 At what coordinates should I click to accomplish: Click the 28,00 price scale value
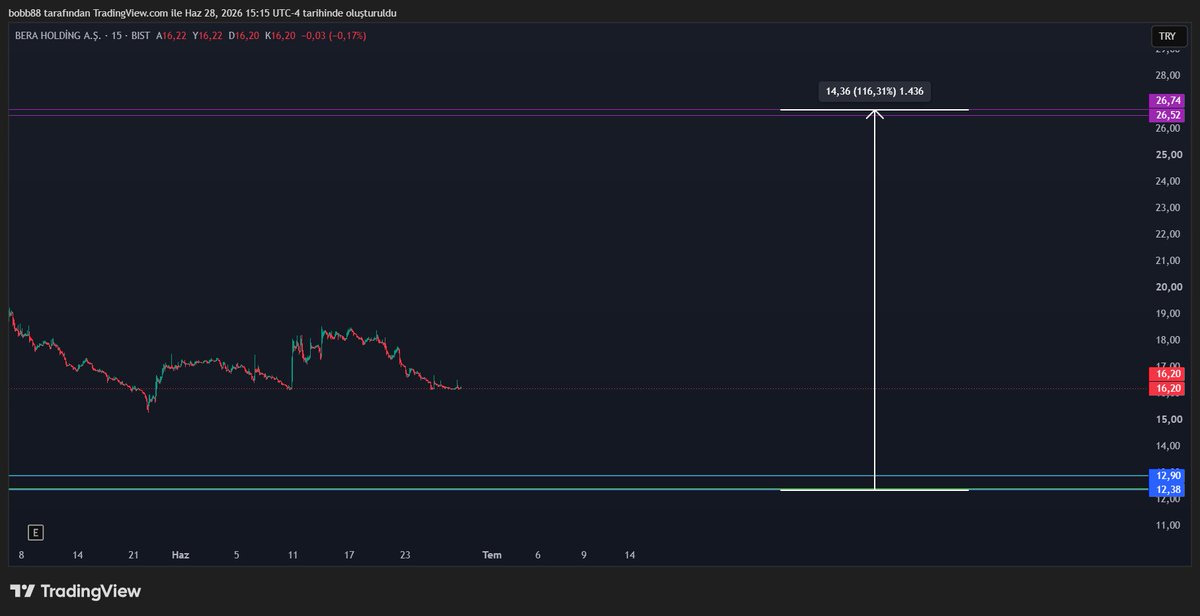[x=1169, y=75]
